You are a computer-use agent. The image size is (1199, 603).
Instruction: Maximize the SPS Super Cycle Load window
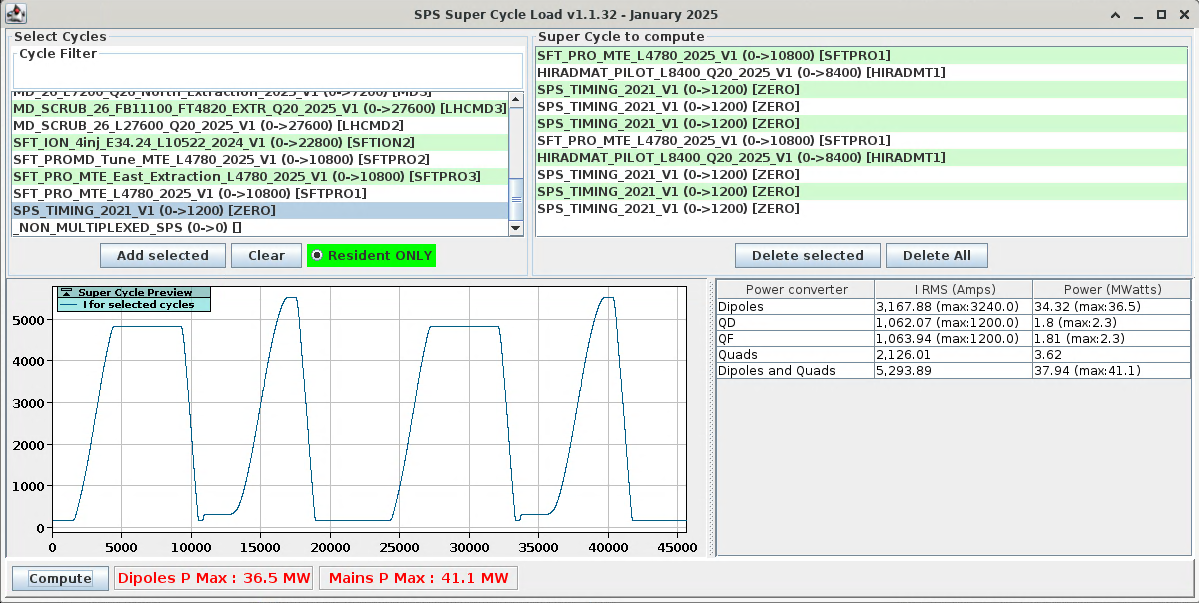1161,15
